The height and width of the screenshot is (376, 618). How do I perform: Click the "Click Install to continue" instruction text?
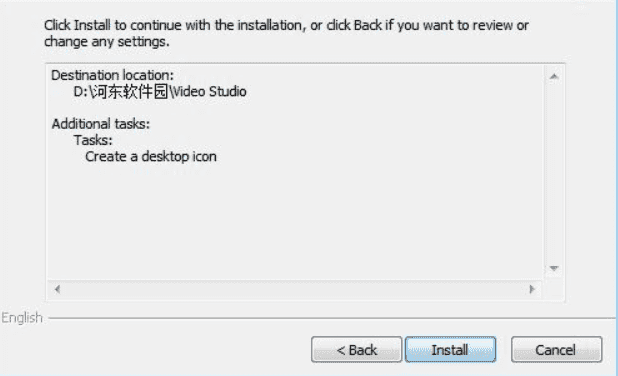(x=286, y=25)
